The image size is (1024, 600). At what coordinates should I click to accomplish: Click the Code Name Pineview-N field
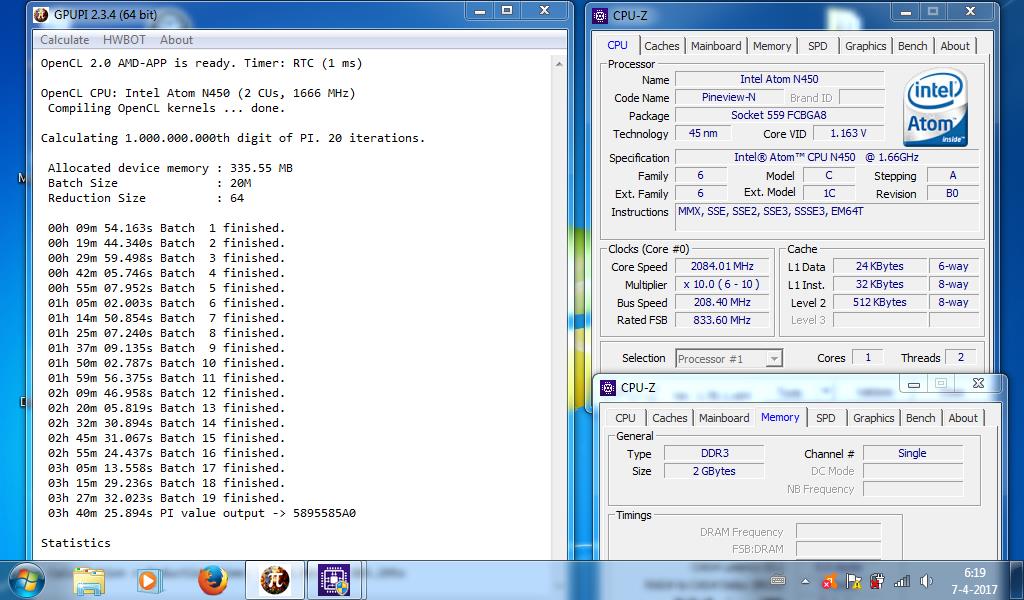pyautogui.click(x=729, y=97)
